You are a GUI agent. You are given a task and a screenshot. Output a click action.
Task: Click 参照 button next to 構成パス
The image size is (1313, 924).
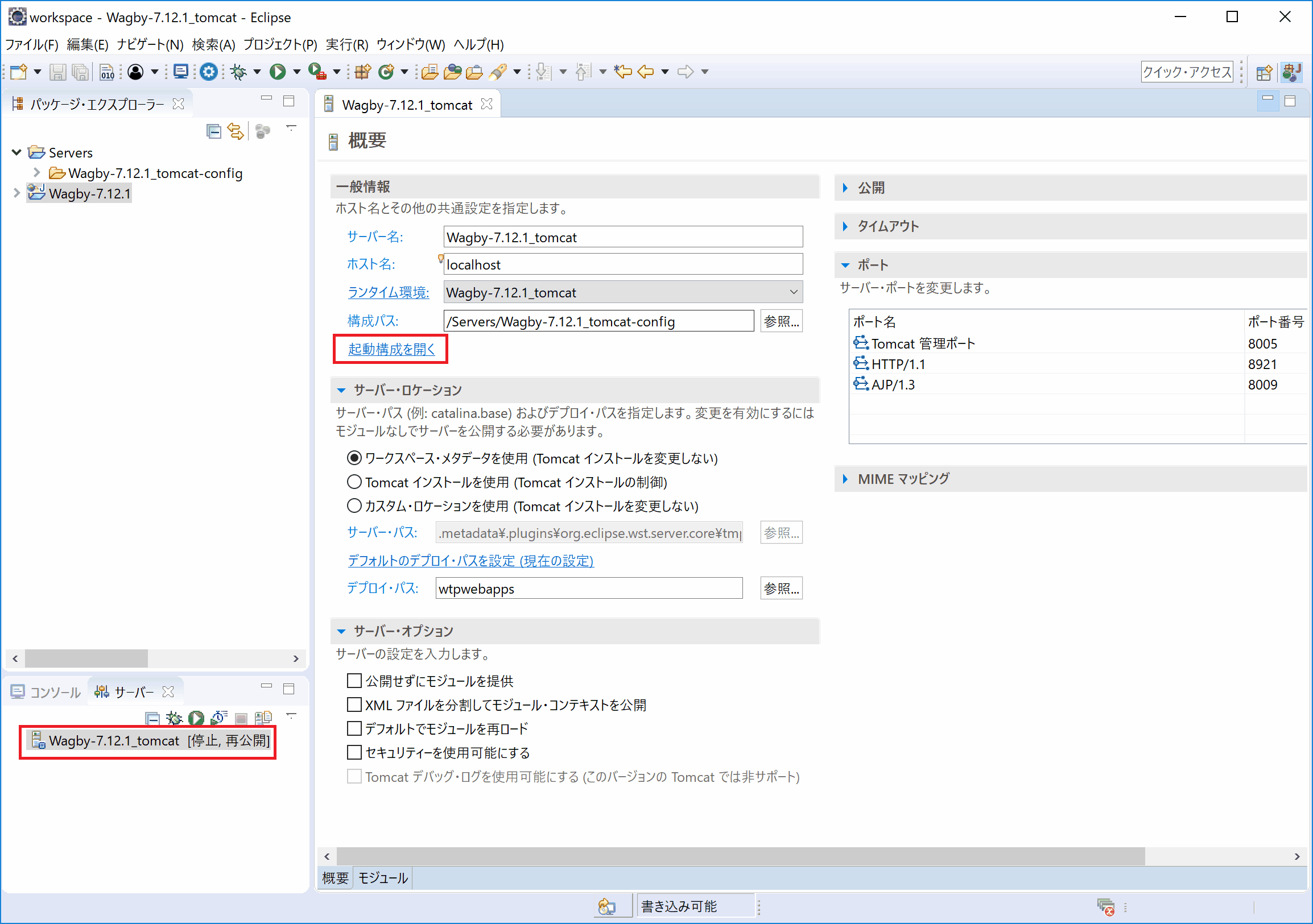coord(781,321)
